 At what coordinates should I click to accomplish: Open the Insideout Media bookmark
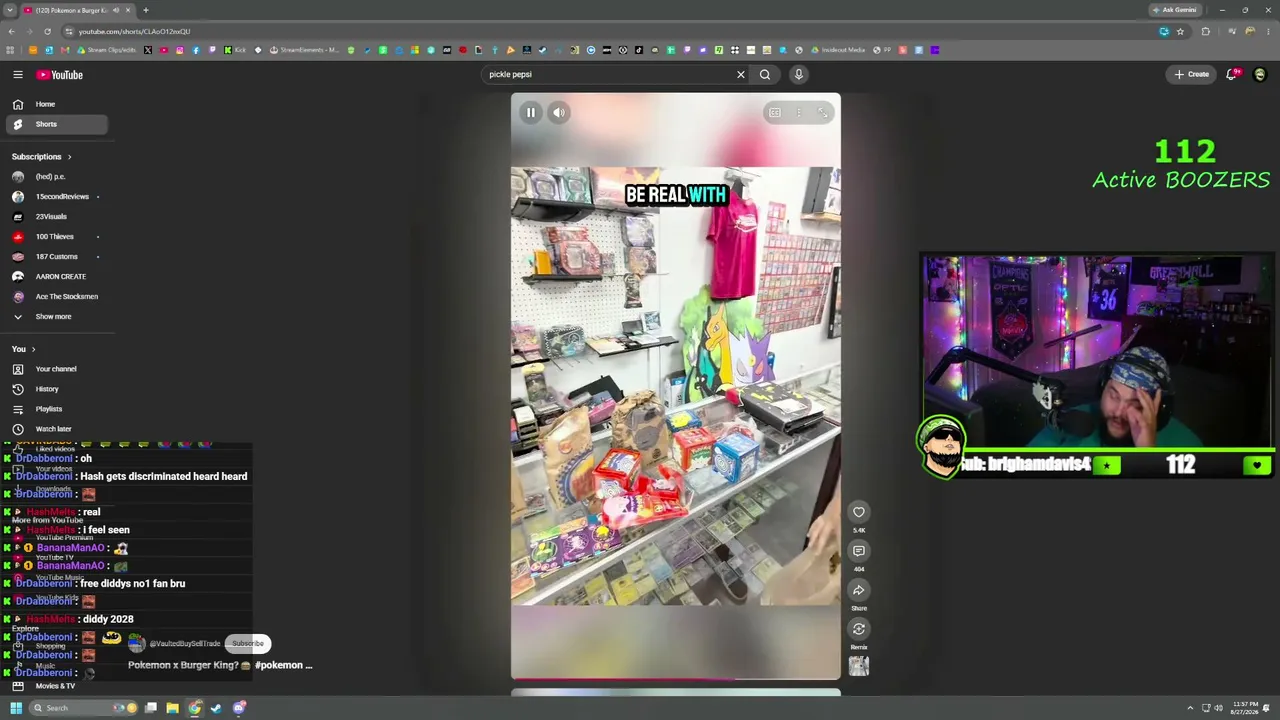(x=840, y=50)
